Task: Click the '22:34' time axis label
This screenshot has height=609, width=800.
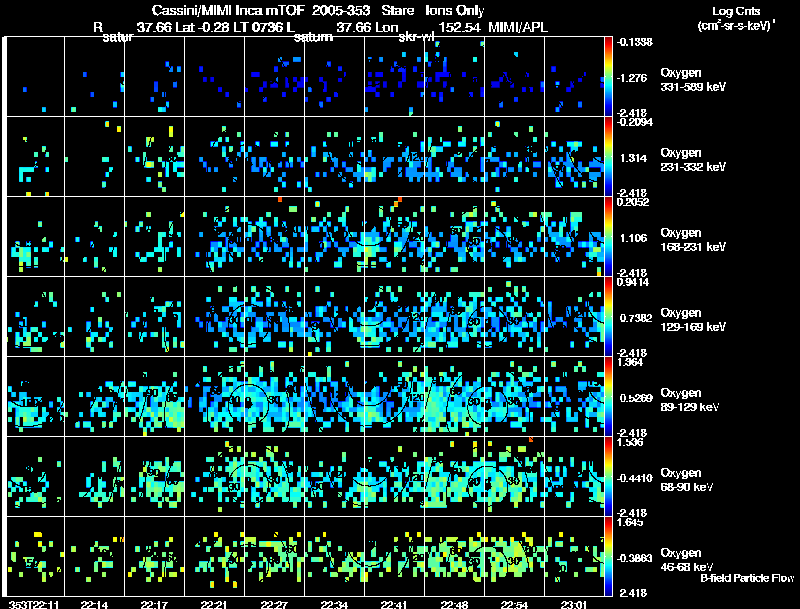Action: click(x=334, y=605)
